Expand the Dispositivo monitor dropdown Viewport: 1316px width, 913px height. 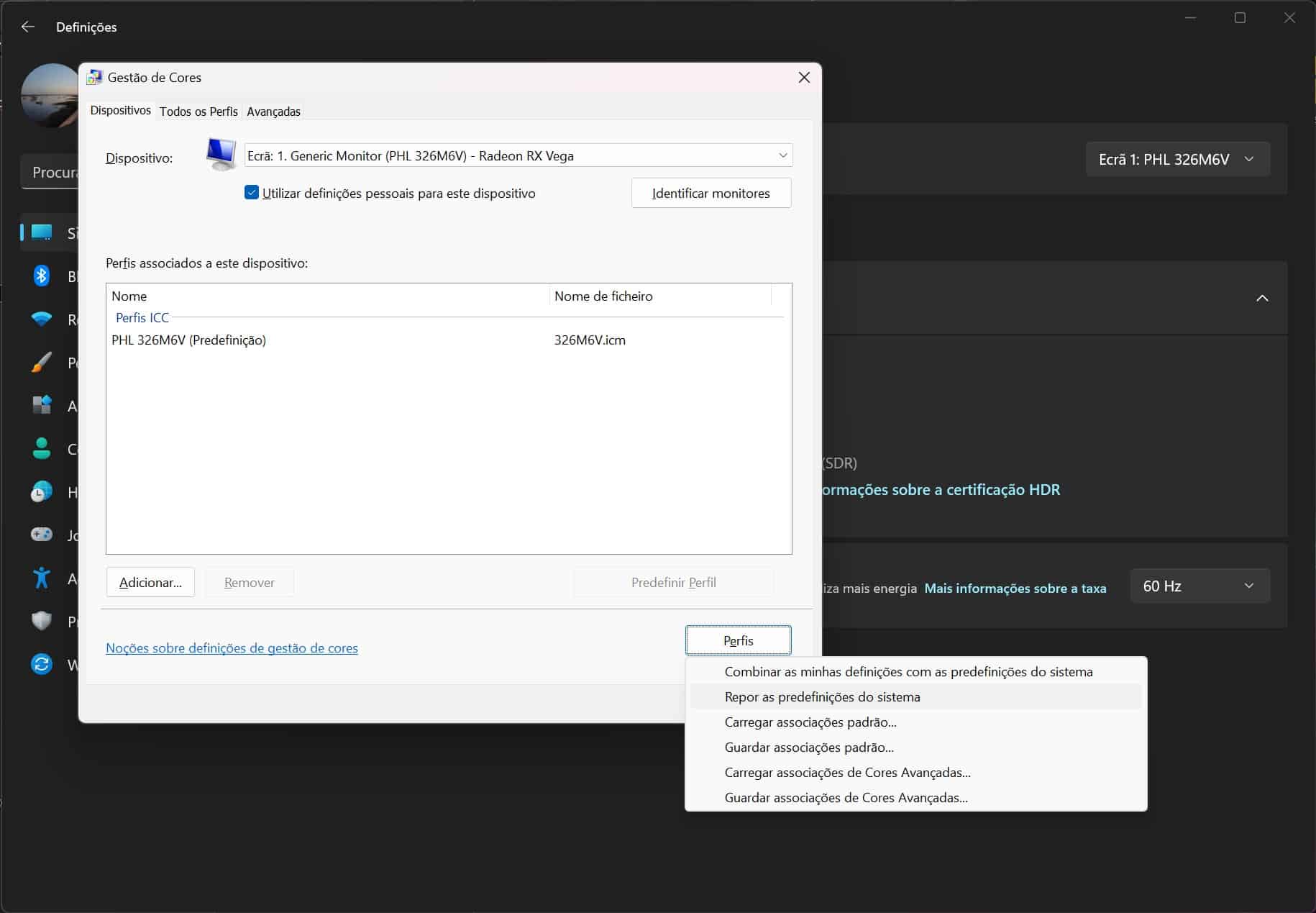click(782, 155)
